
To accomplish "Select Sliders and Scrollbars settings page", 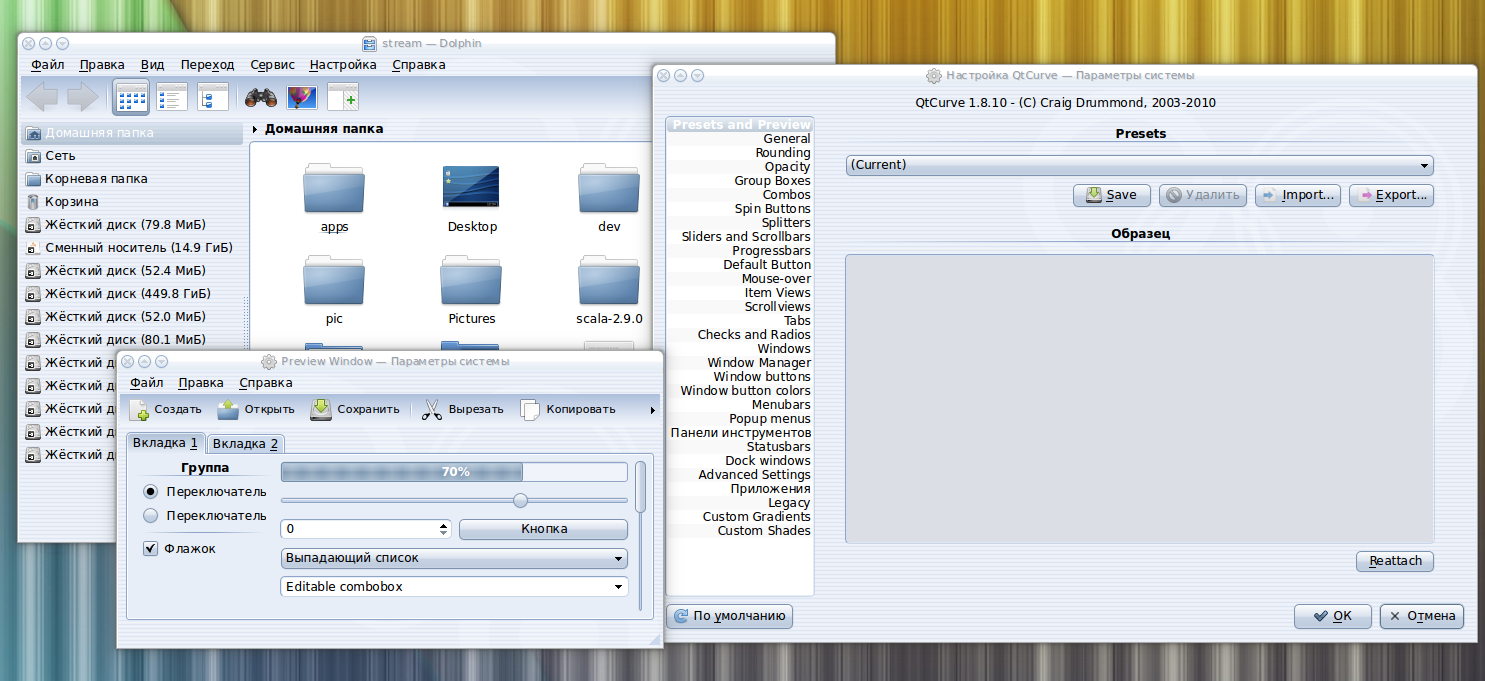I will pos(740,237).
